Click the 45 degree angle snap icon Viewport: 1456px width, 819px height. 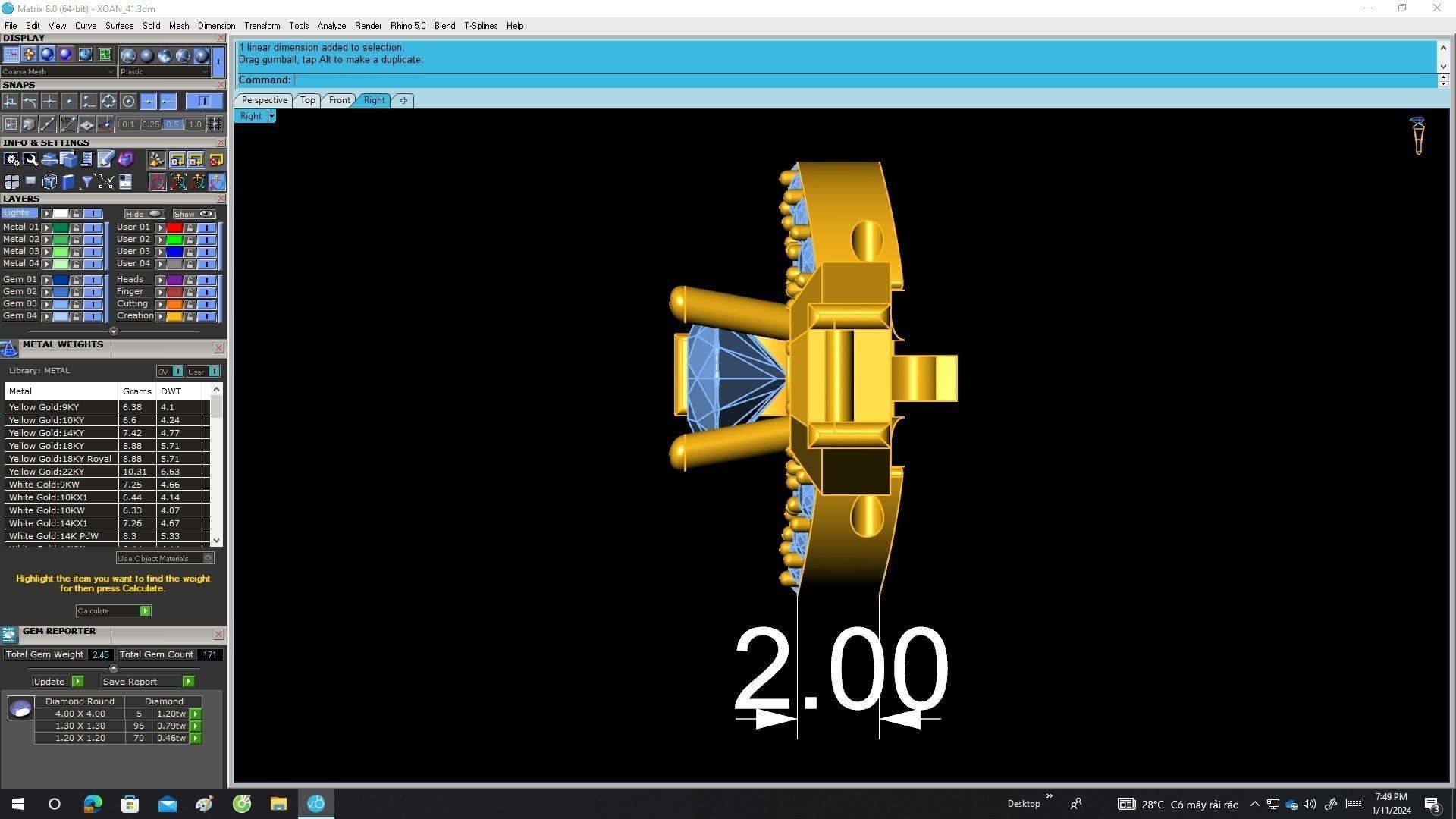click(x=68, y=124)
